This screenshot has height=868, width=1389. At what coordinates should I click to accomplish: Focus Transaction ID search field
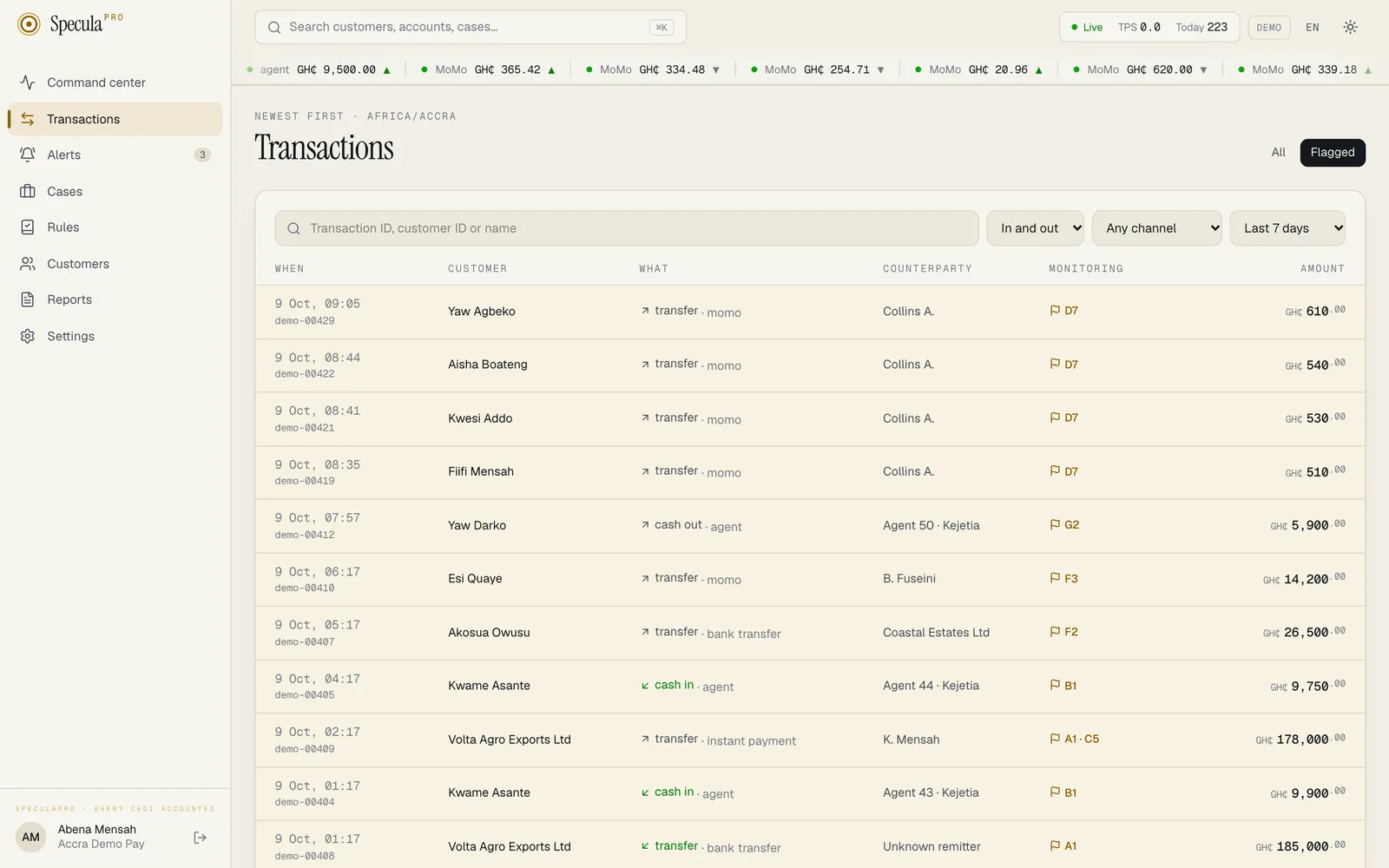point(627,228)
